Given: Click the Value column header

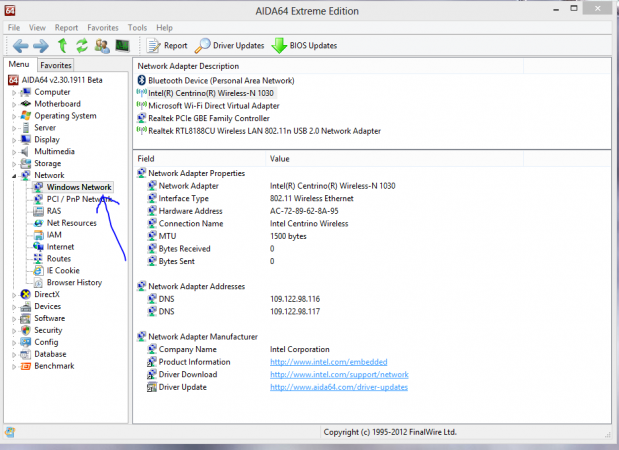Looking at the screenshot, I should pos(394,159).
